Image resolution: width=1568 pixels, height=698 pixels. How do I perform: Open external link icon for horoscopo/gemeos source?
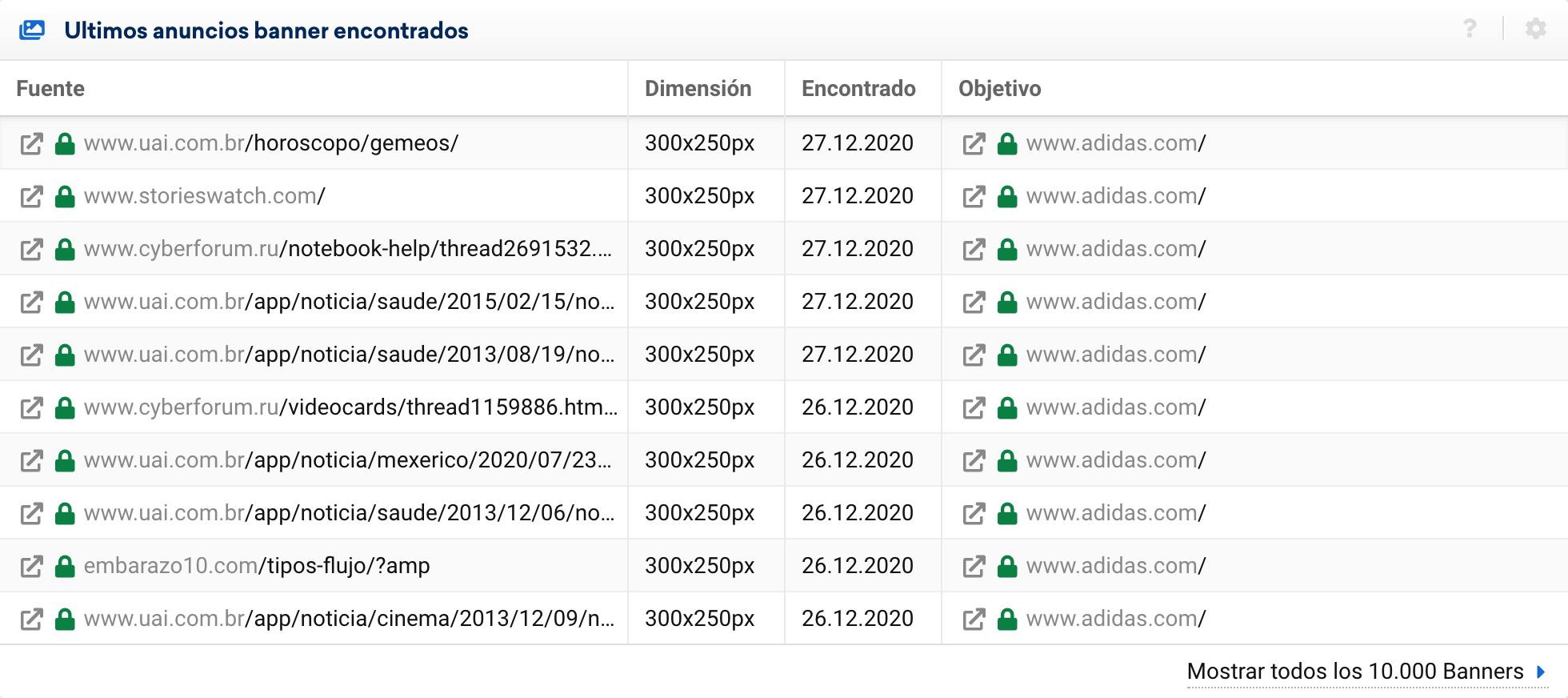31,144
